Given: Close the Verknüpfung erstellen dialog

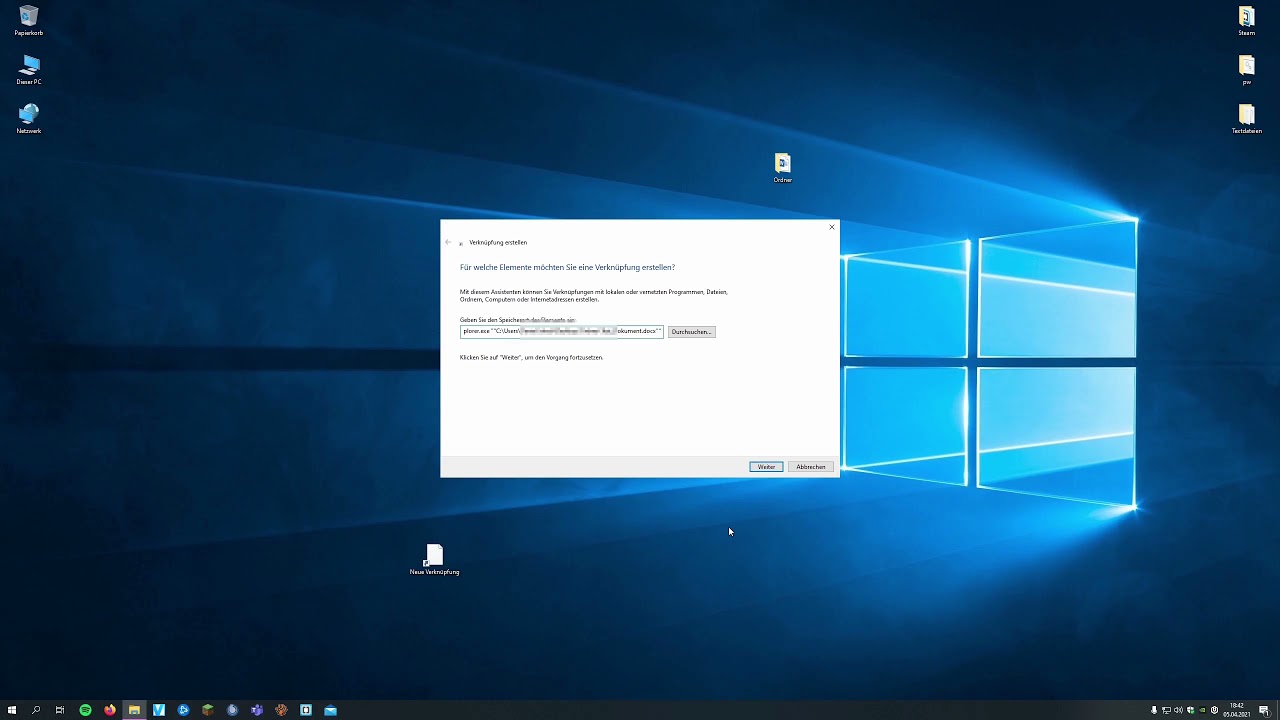Looking at the screenshot, I should click(x=831, y=227).
